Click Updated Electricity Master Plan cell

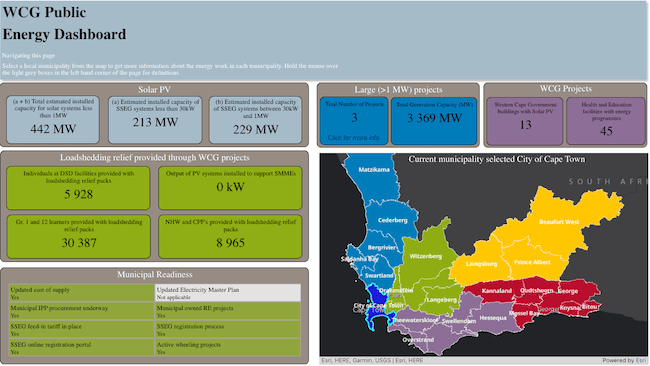(x=228, y=293)
